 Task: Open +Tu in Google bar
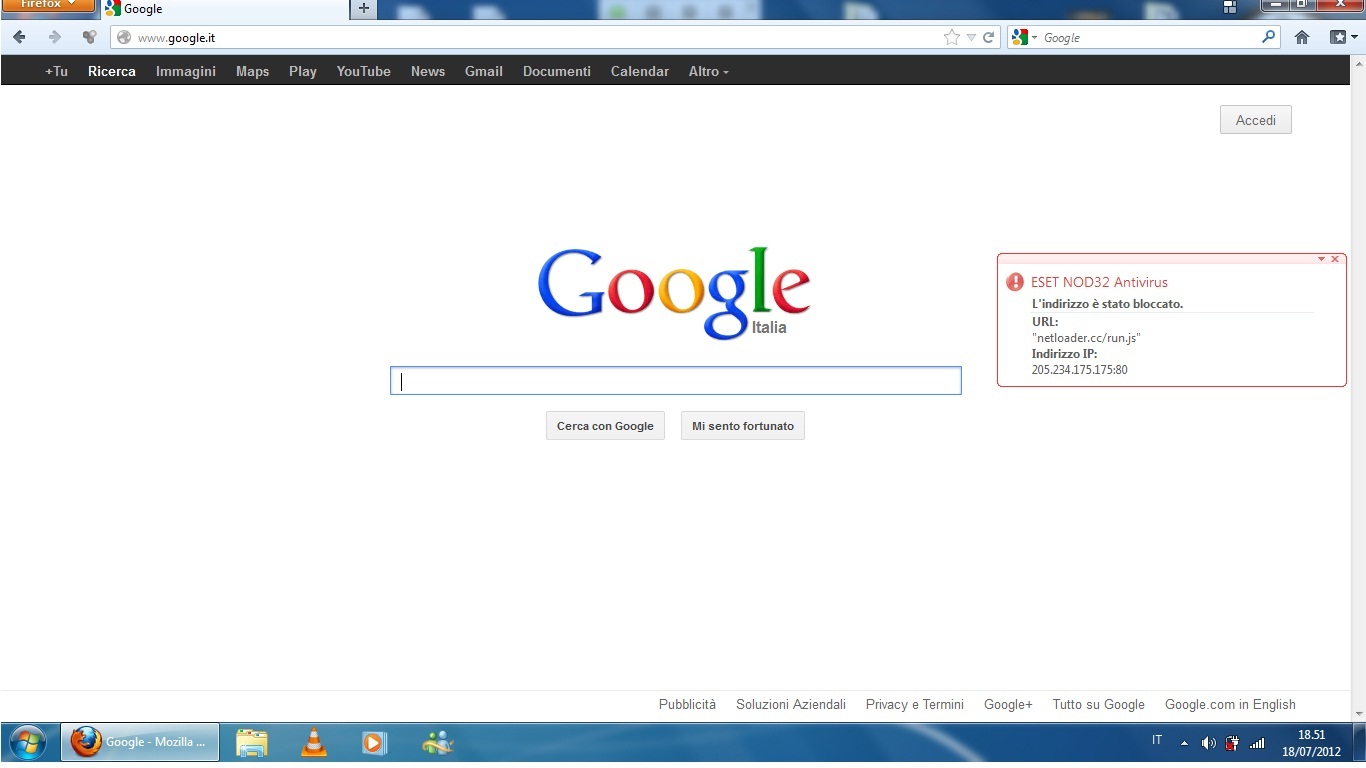[x=56, y=71]
